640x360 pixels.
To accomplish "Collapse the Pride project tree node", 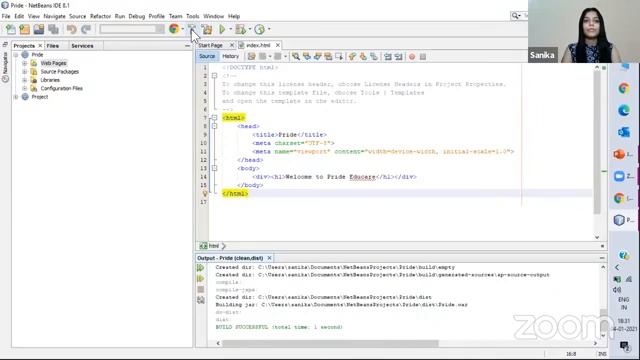I will (x=16, y=55).
